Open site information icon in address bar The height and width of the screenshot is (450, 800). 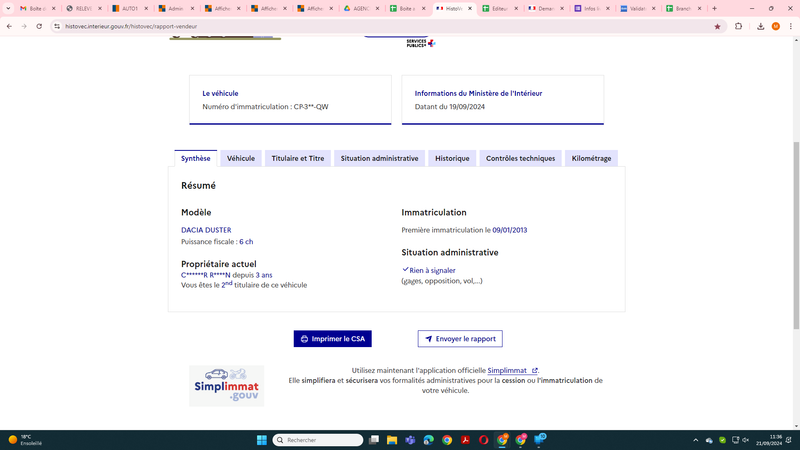coord(57,27)
